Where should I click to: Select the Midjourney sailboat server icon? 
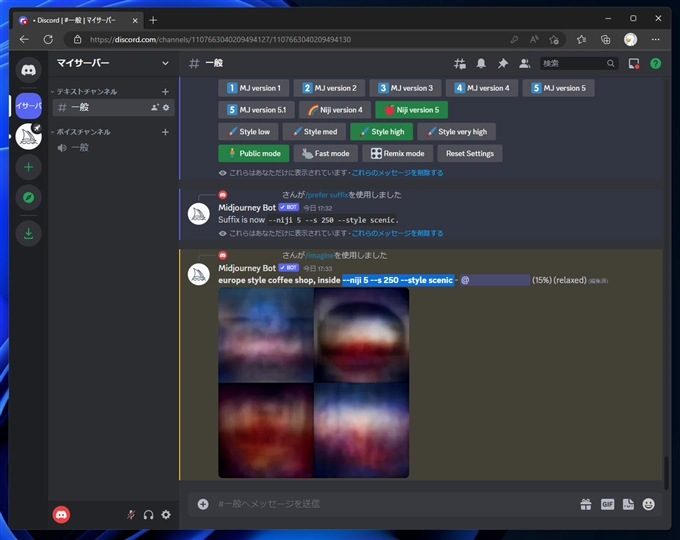point(29,137)
